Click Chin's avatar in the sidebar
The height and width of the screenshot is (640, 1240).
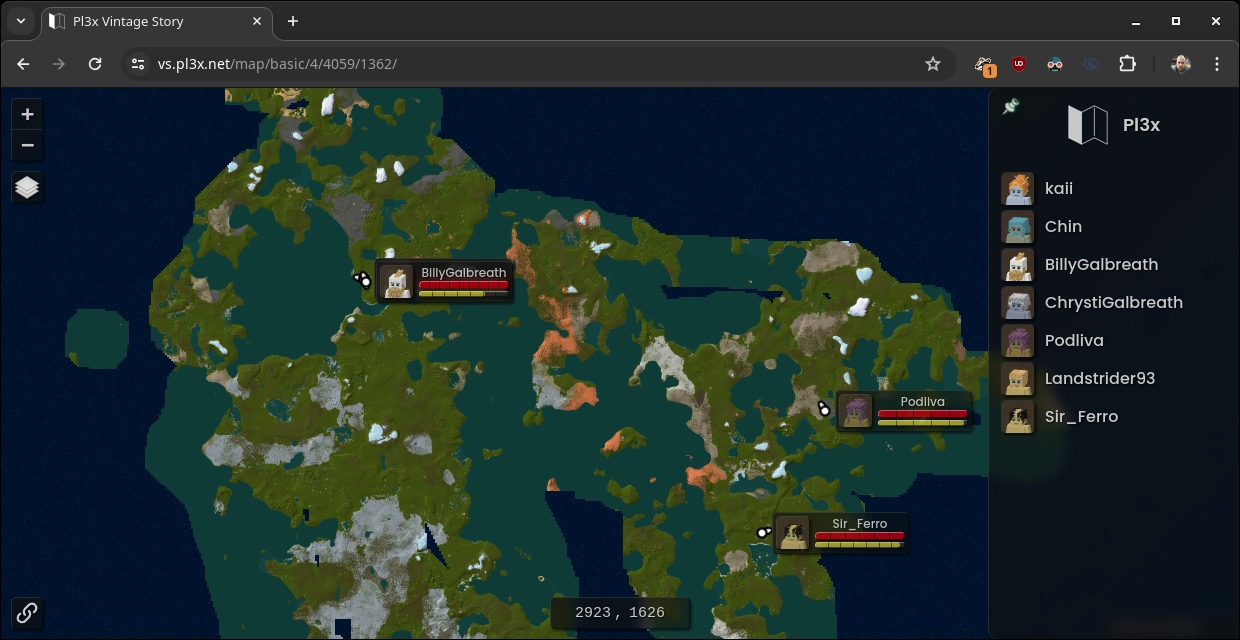tap(1018, 227)
